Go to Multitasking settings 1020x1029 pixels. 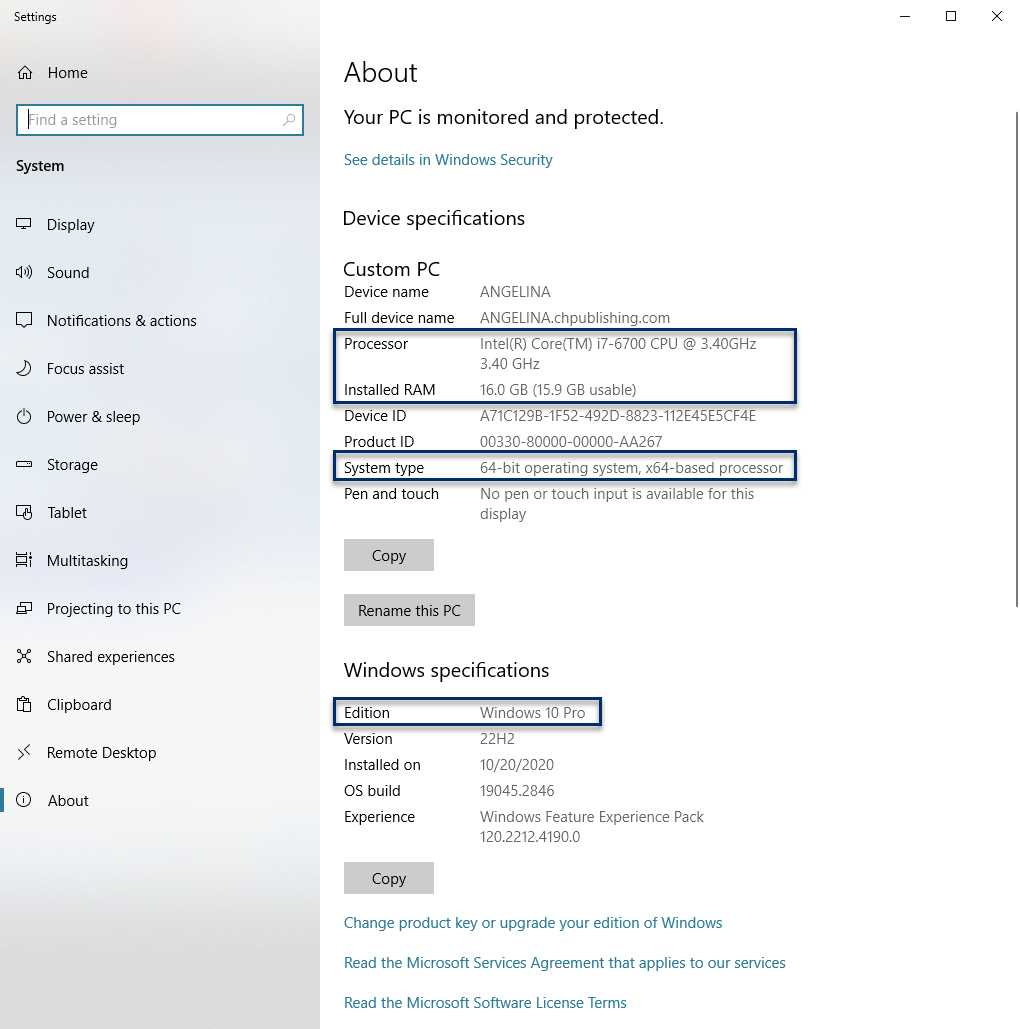(x=87, y=561)
